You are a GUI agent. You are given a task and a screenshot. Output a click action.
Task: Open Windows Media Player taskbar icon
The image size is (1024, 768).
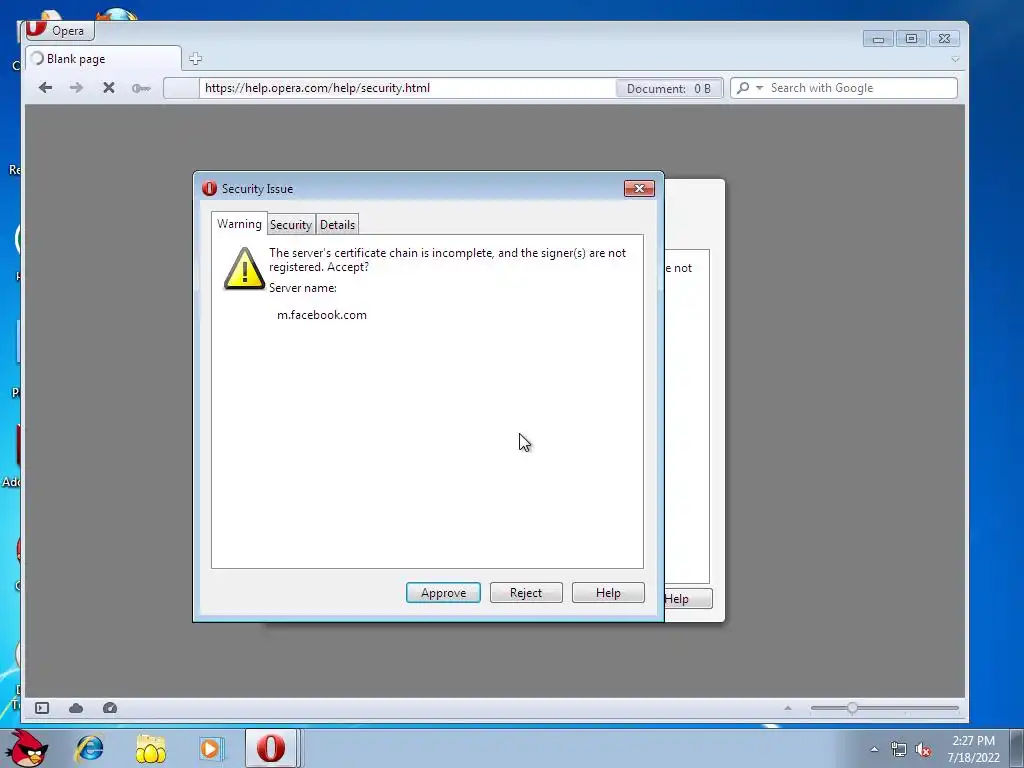(211, 749)
